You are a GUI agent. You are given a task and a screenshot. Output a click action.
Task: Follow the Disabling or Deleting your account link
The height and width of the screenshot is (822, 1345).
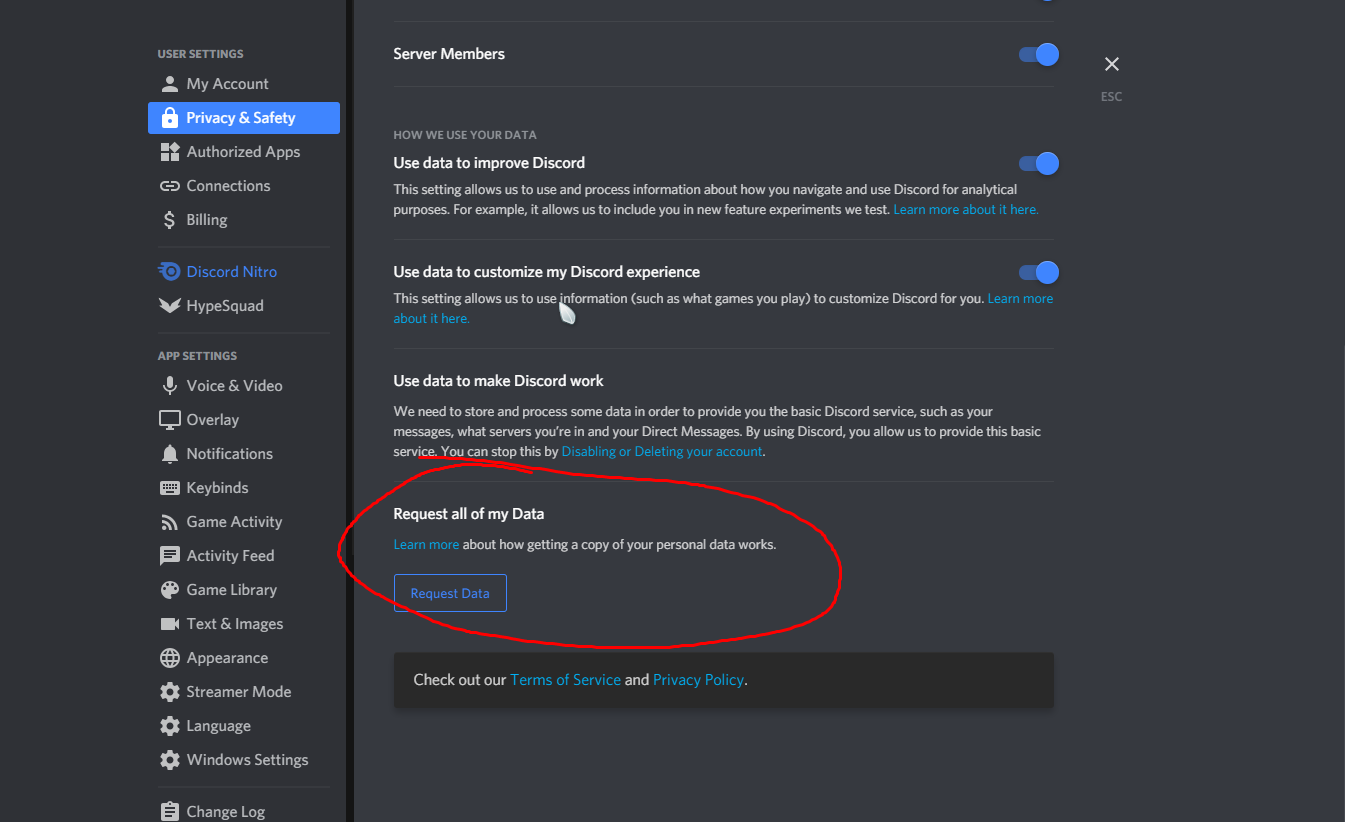point(662,452)
